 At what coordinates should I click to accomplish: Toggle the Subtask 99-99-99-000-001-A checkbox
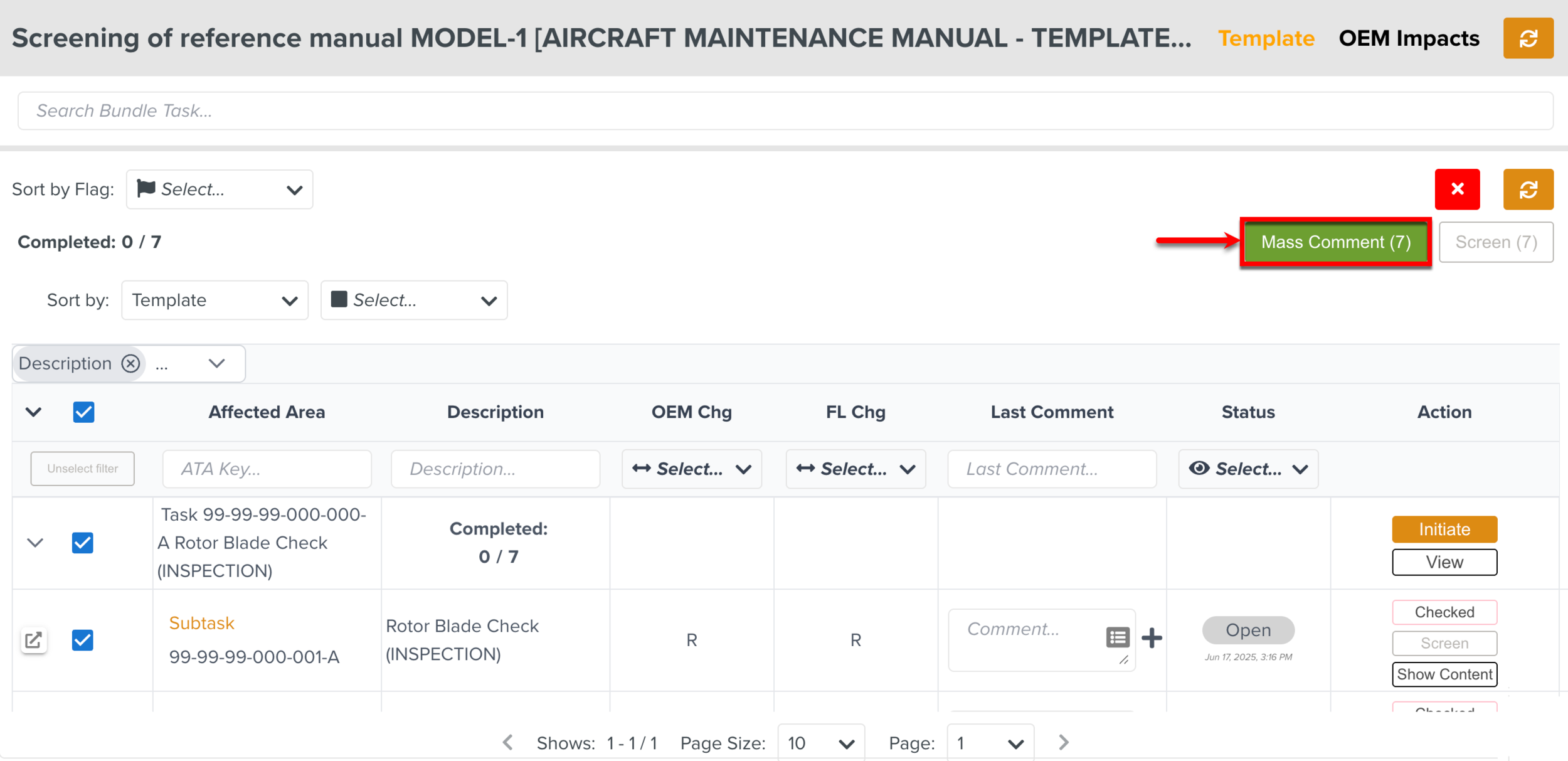tap(83, 640)
